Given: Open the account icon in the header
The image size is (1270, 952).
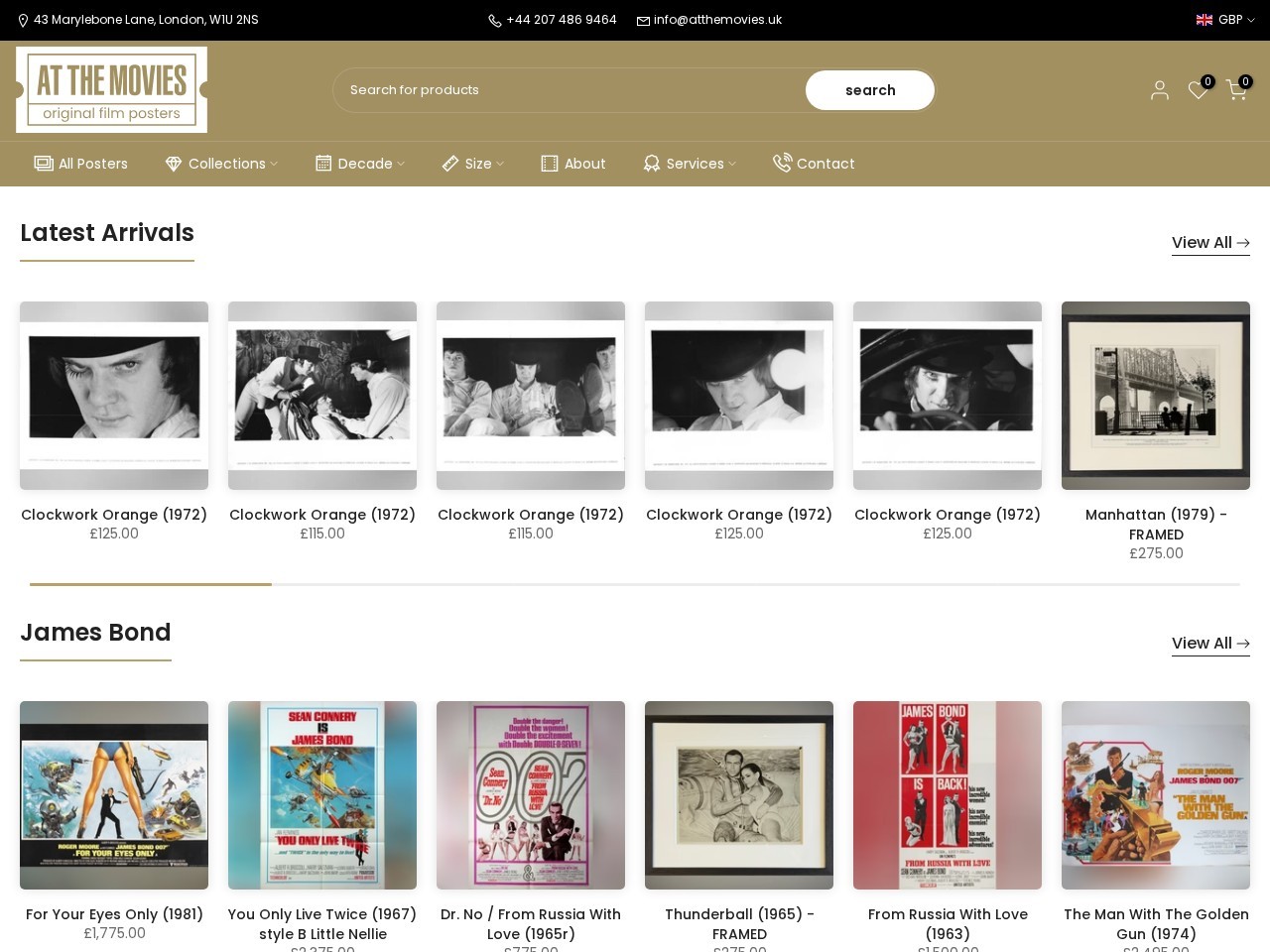Looking at the screenshot, I should [1159, 90].
